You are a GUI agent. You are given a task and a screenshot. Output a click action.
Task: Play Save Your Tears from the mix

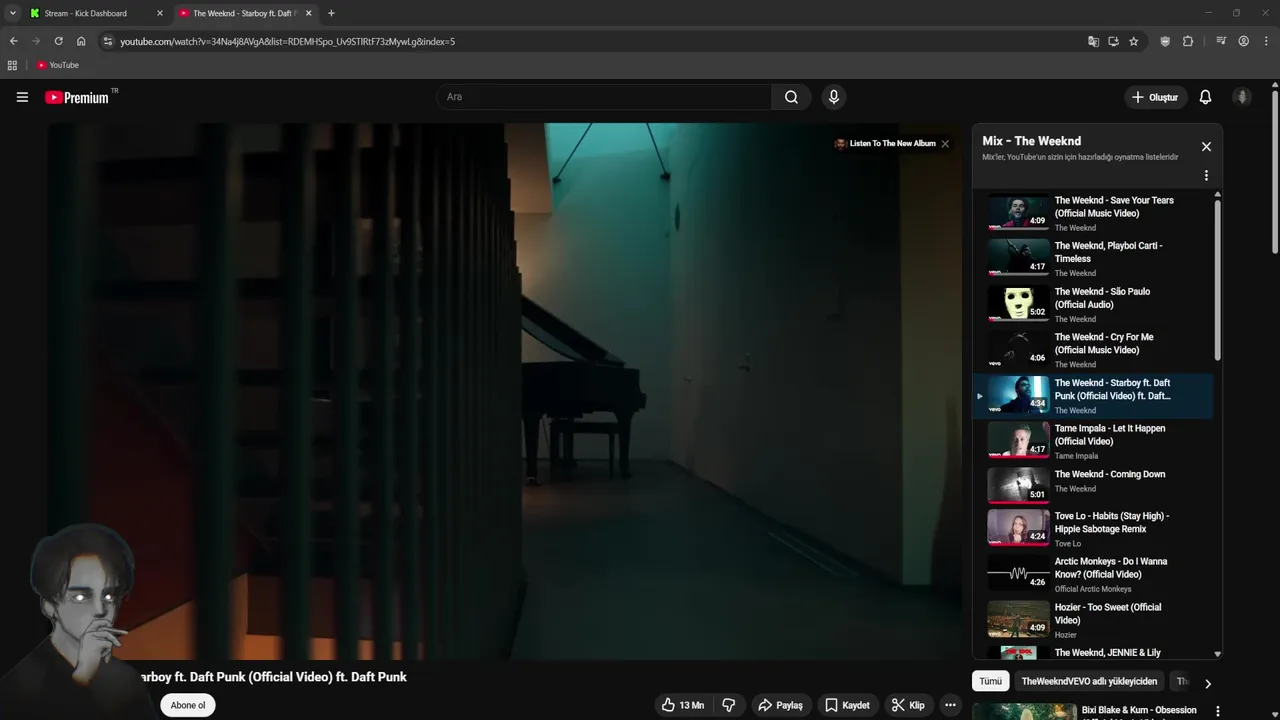[1093, 212]
